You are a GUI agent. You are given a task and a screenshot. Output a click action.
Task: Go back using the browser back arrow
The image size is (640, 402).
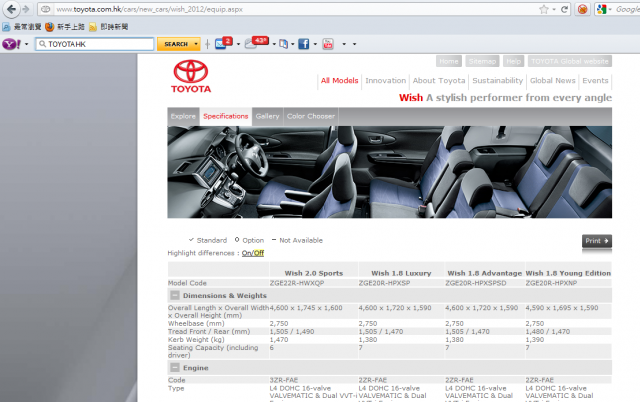(11, 9)
